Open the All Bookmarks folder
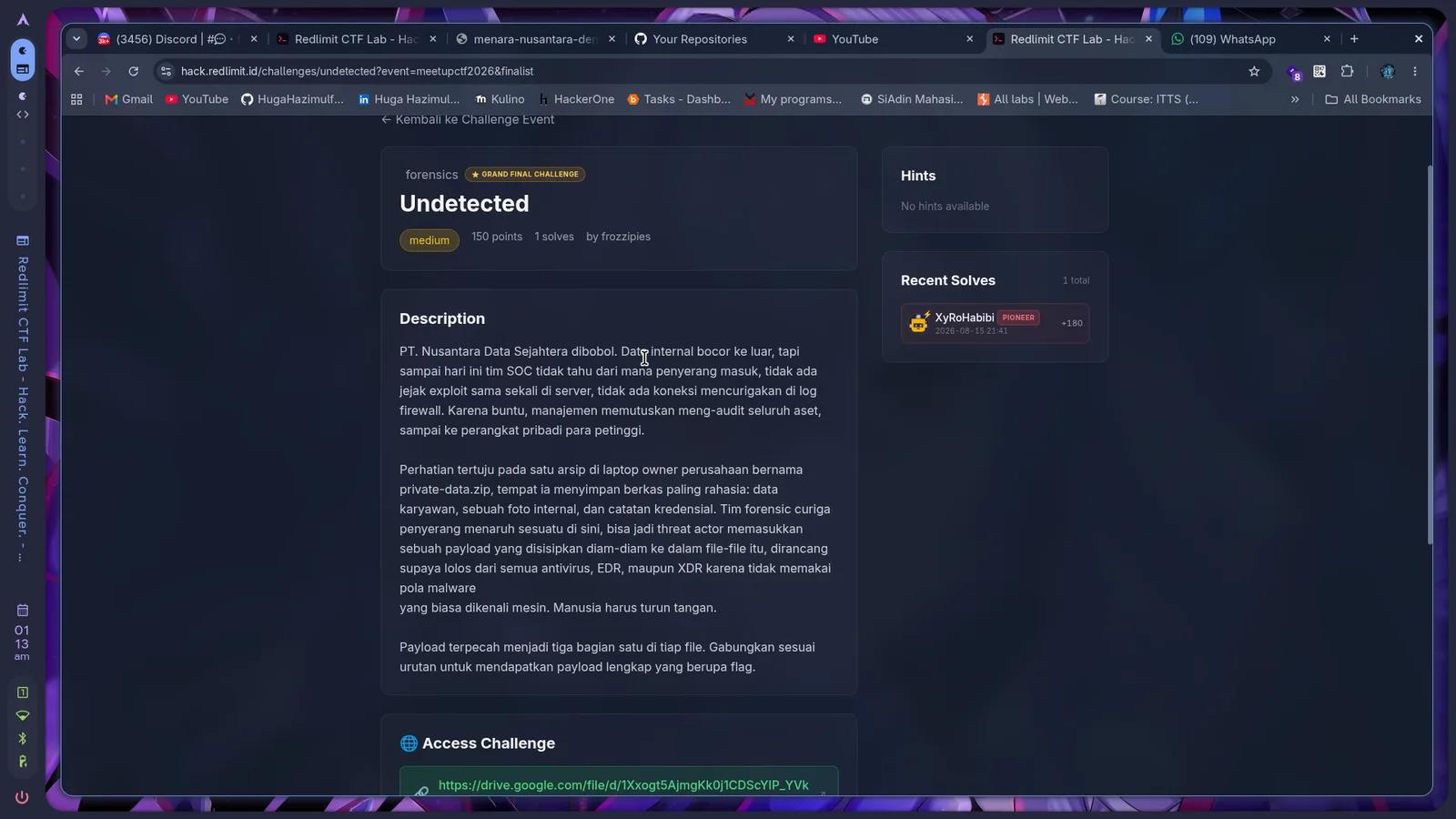This screenshot has width=1456, height=819. point(1373,99)
